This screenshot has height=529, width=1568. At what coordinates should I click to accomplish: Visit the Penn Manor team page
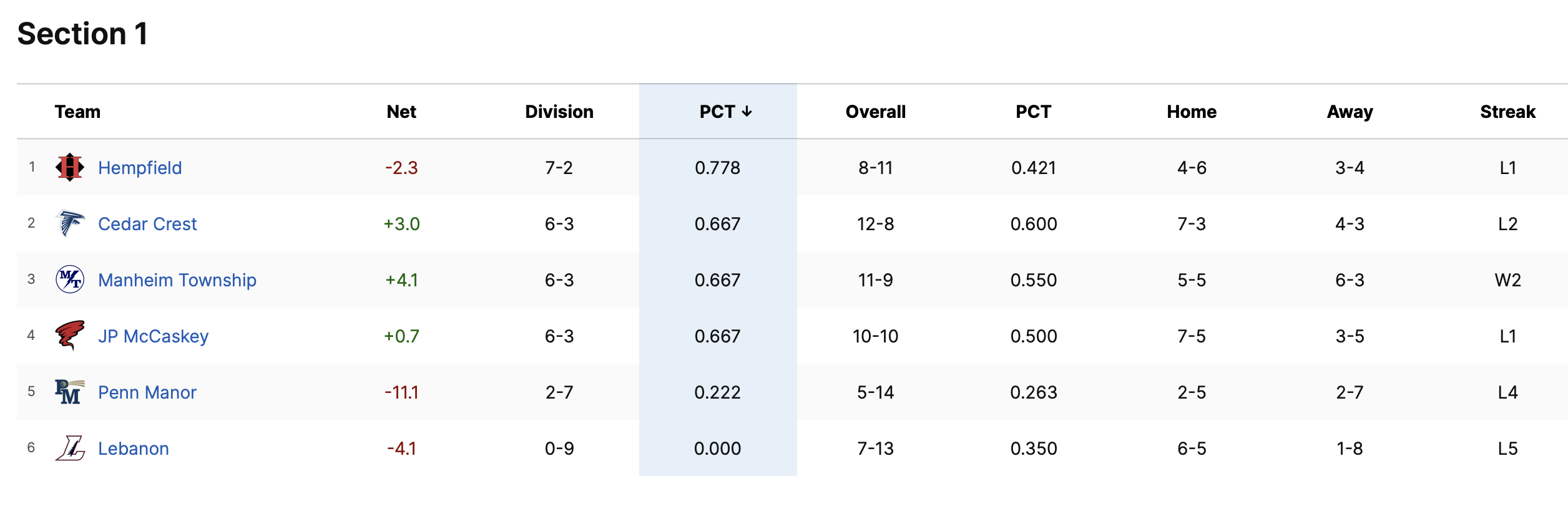click(147, 392)
